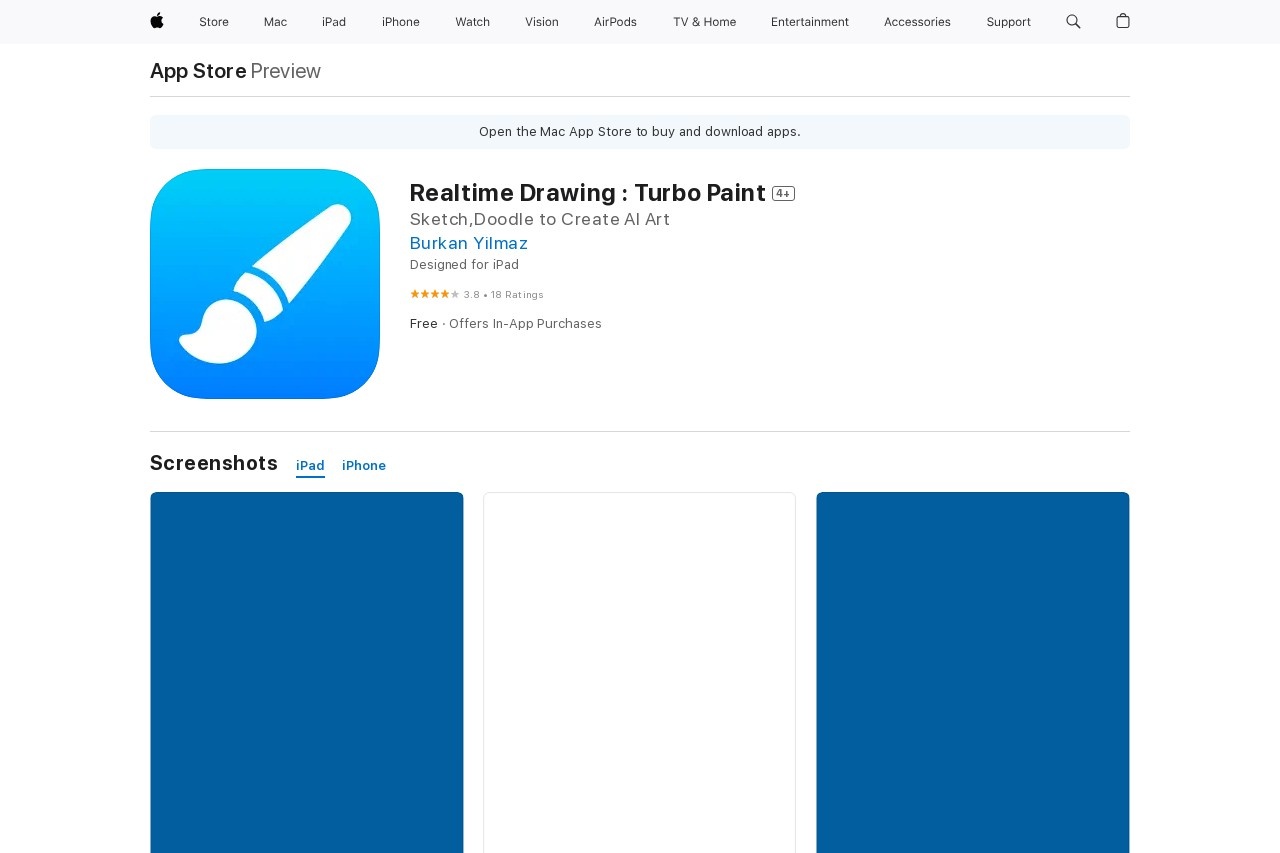This screenshot has height=853, width=1280.
Task: Click the 'Screenshots' heading
Action: pyautogui.click(x=214, y=463)
